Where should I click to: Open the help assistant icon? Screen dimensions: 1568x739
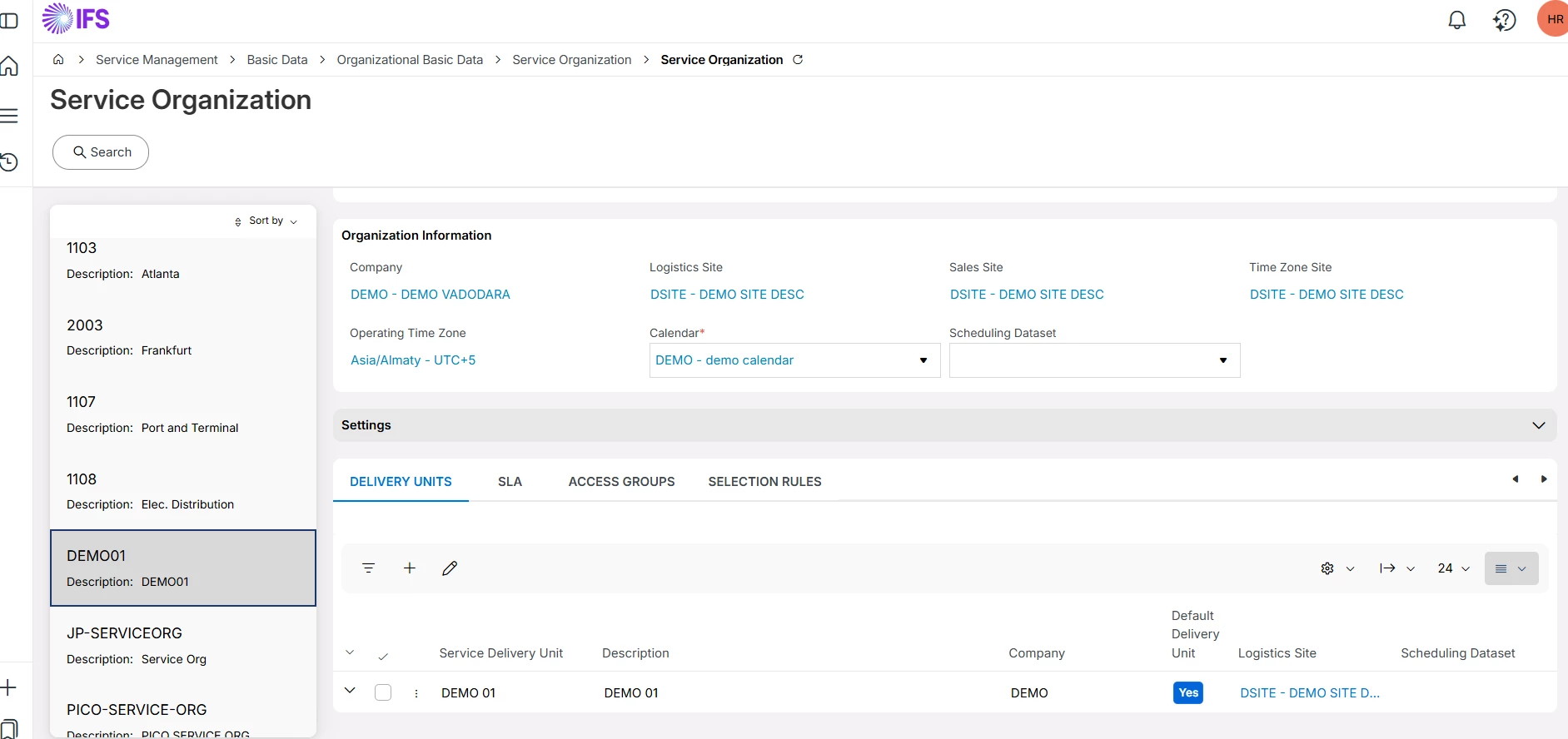1504,20
